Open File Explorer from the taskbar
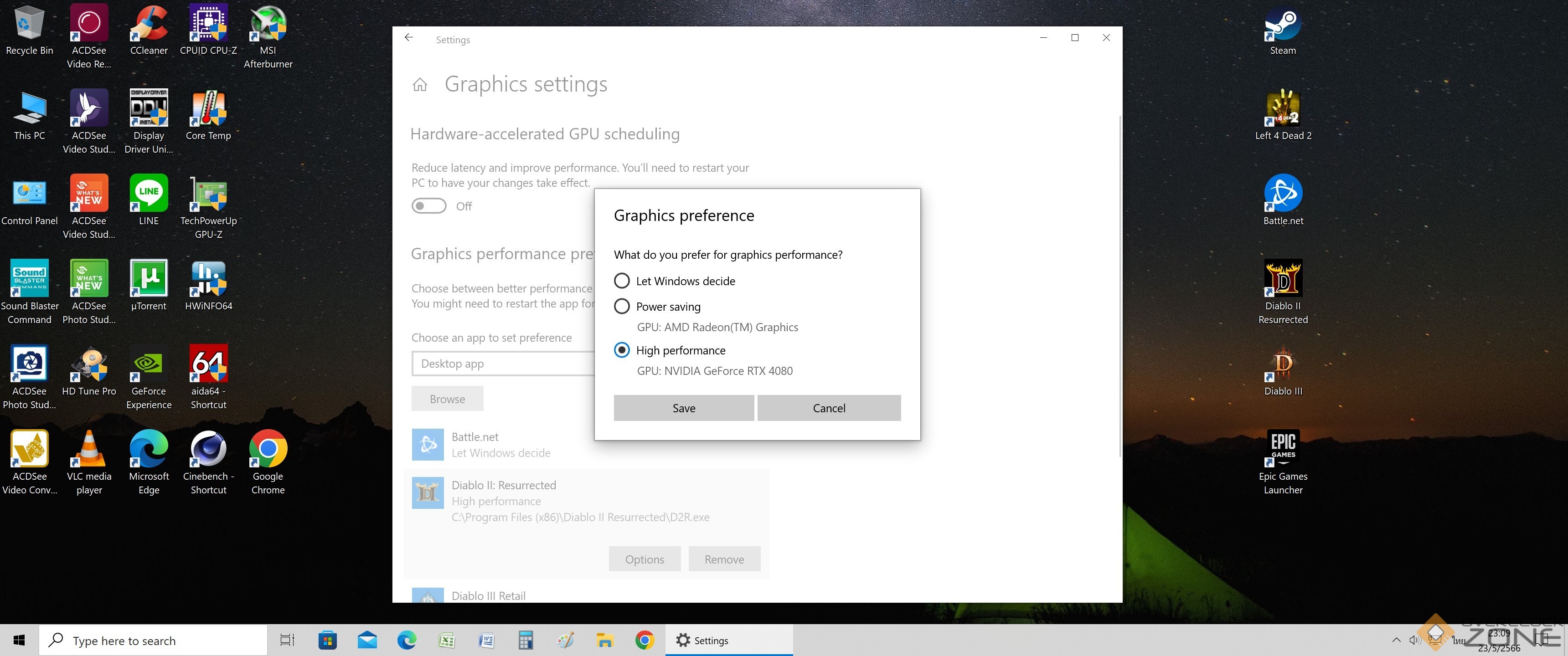The image size is (1568, 656). (605, 640)
